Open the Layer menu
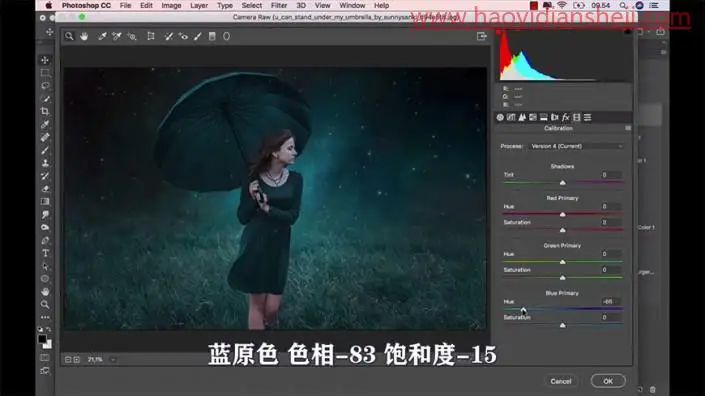Image resolution: width=705 pixels, height=396 pixels. click(199, 5)
